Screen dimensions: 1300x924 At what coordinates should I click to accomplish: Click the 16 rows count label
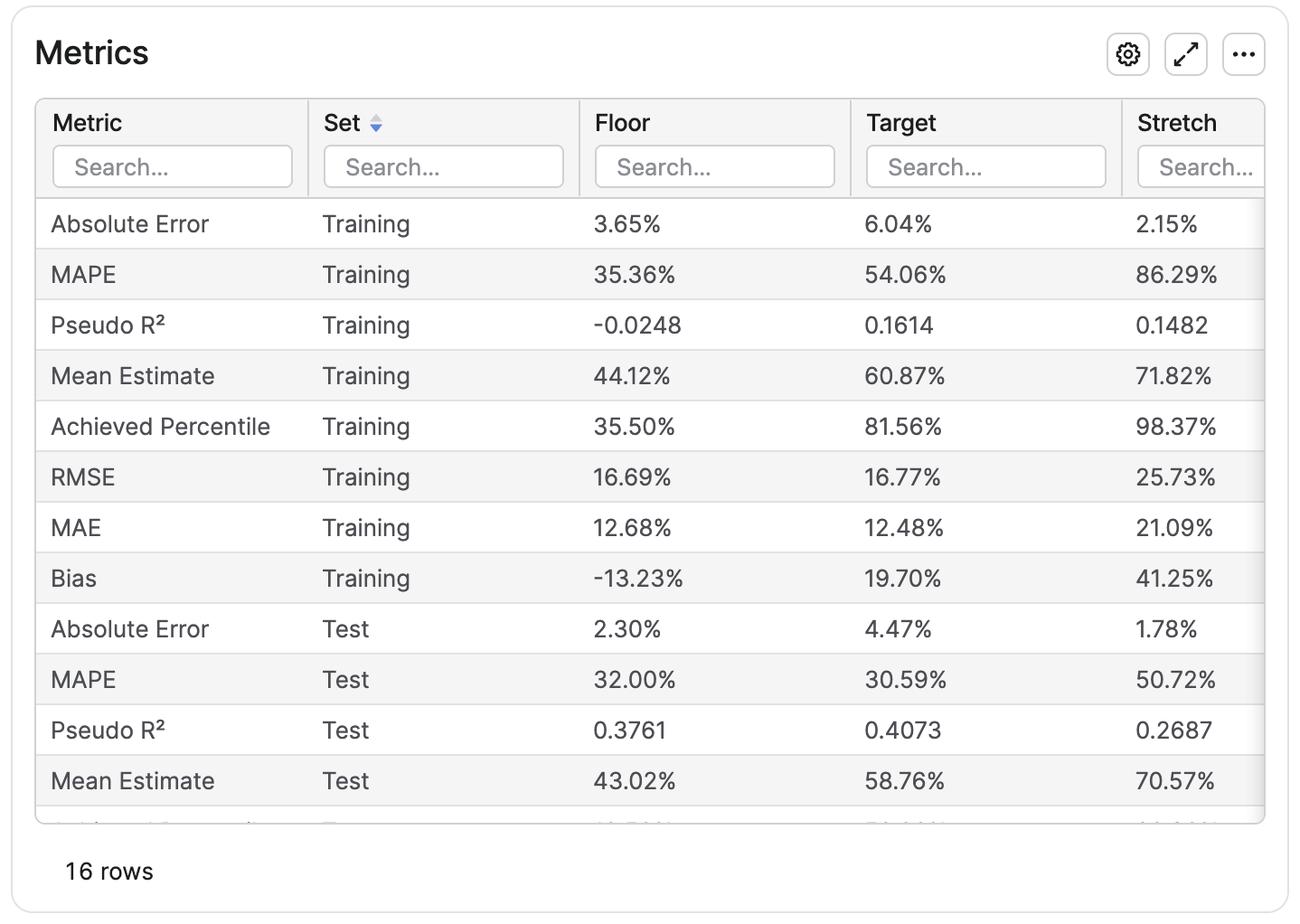[109, 872]
